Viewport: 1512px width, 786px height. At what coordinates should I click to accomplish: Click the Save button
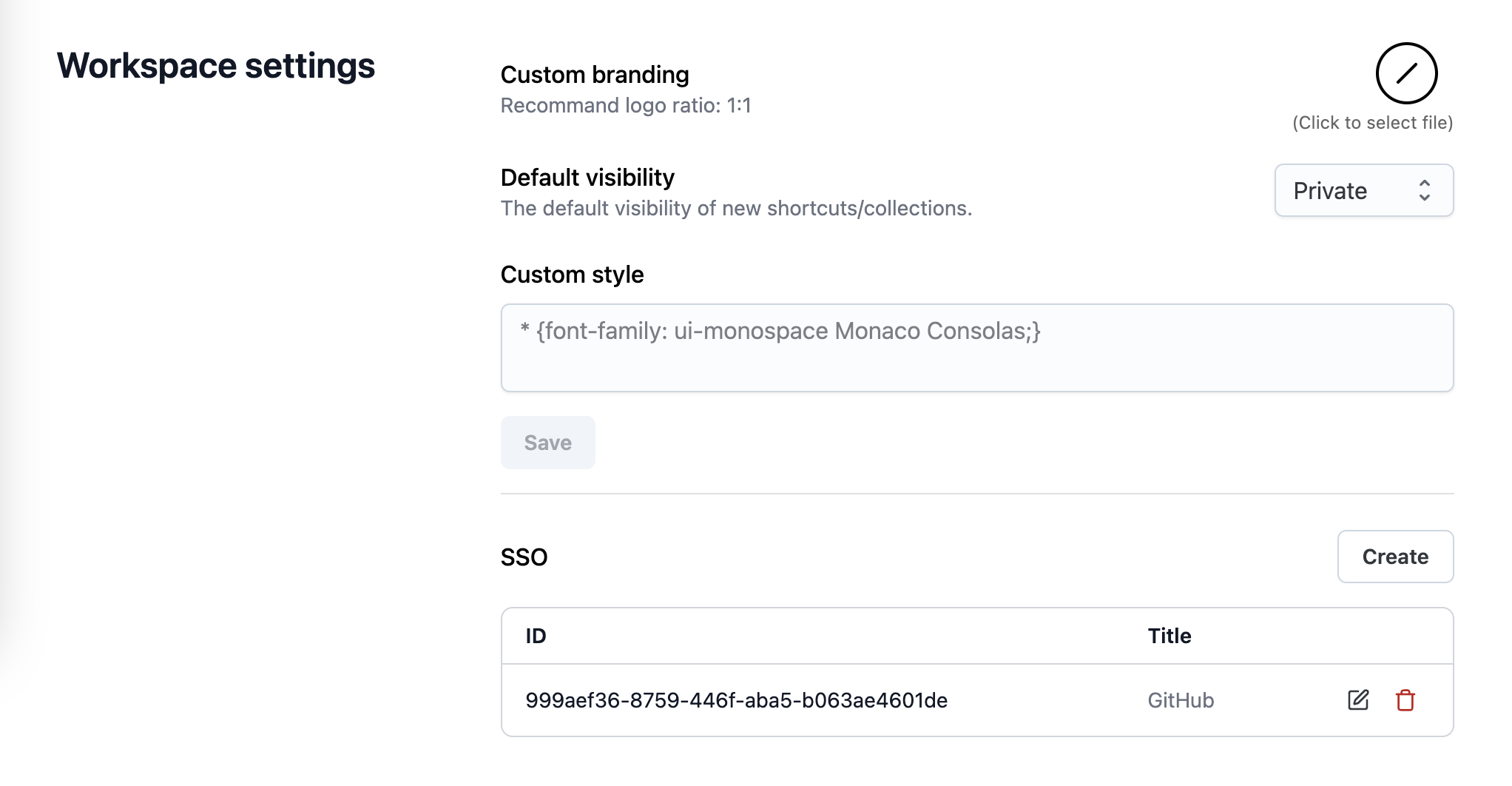[x=547, y=443]
